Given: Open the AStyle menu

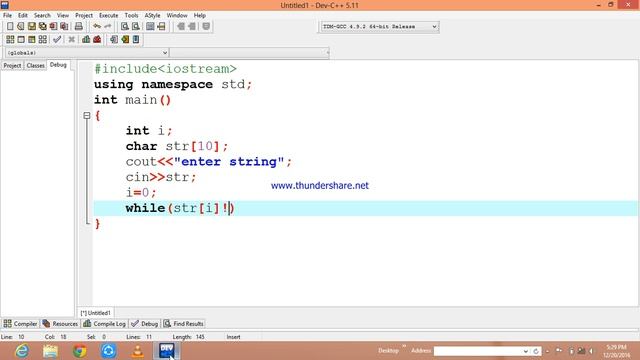Looking at the screenshot, I should pyautogui.click(x=152, y=16).
